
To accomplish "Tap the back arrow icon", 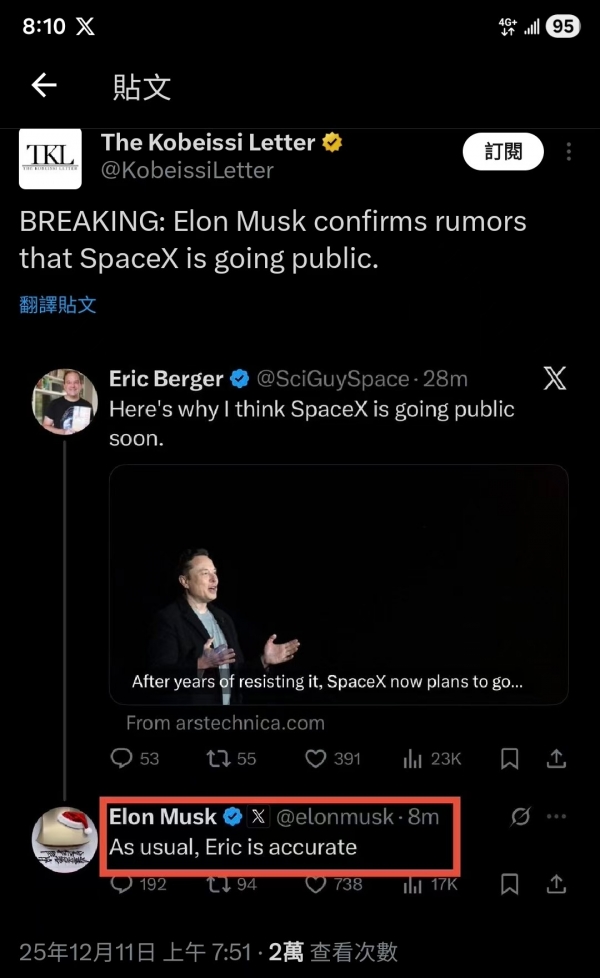I will 44,86.
